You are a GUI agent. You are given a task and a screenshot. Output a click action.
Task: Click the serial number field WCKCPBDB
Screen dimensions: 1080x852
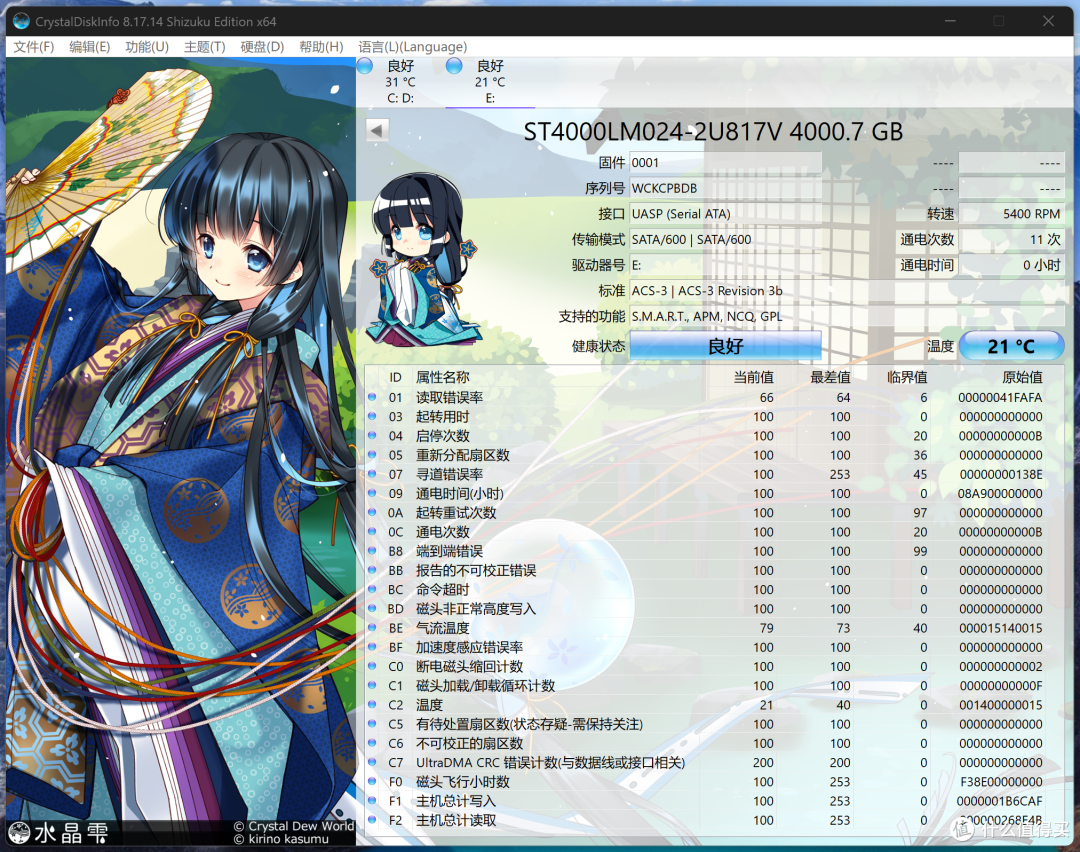pyautogui.click(x=725, y=188)
